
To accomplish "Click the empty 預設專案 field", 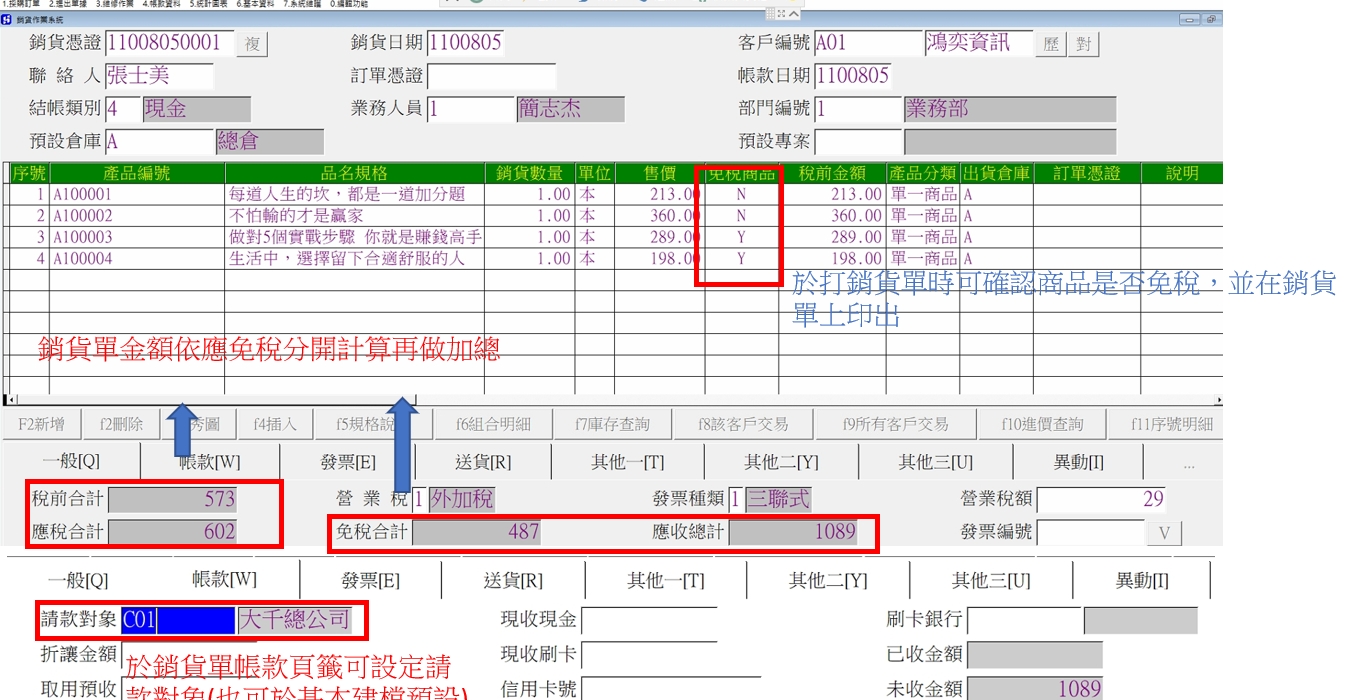I will [x=858, y=142].
